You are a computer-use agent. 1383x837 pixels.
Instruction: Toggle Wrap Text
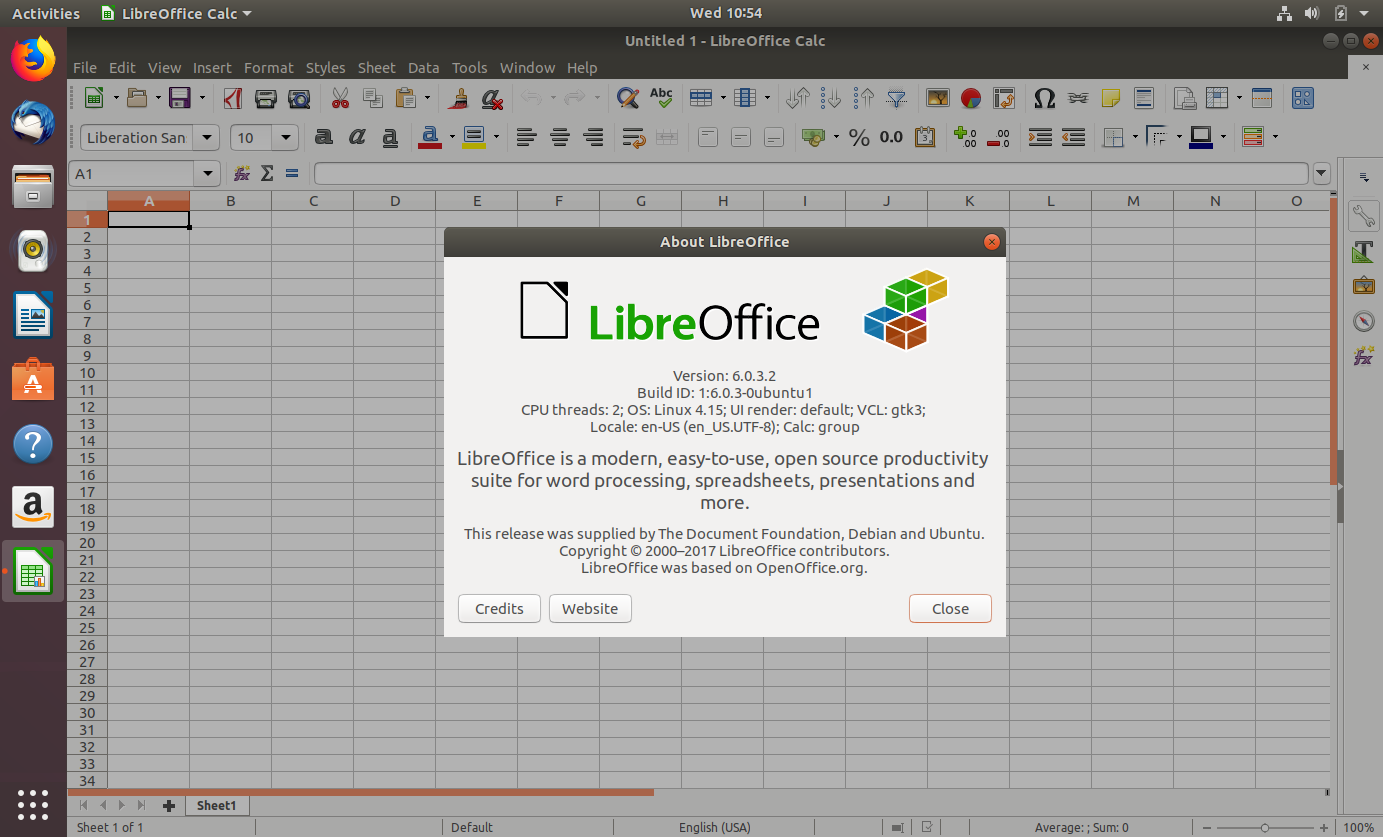[x=633, y=137]
